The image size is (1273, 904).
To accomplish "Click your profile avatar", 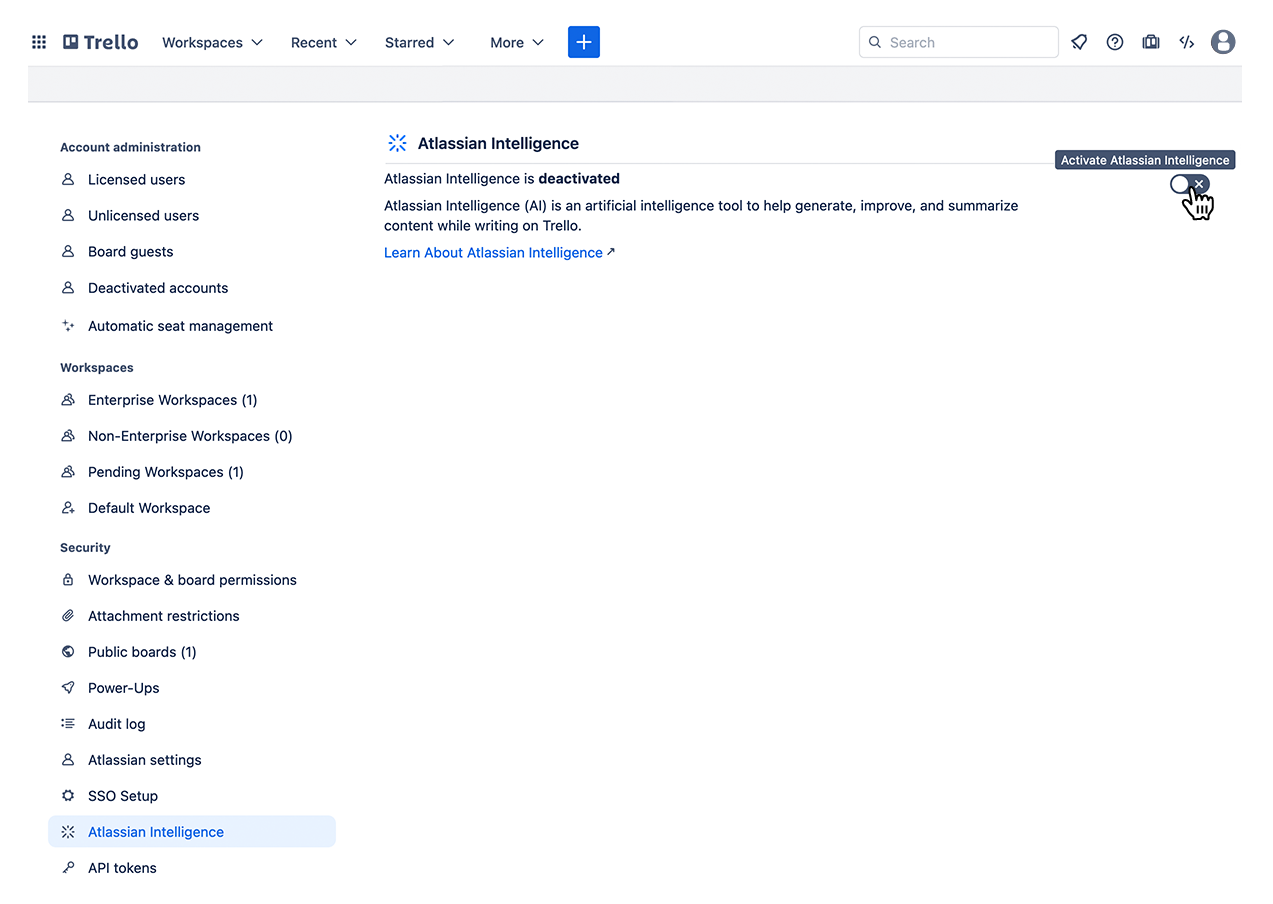I will point(1223,42).
